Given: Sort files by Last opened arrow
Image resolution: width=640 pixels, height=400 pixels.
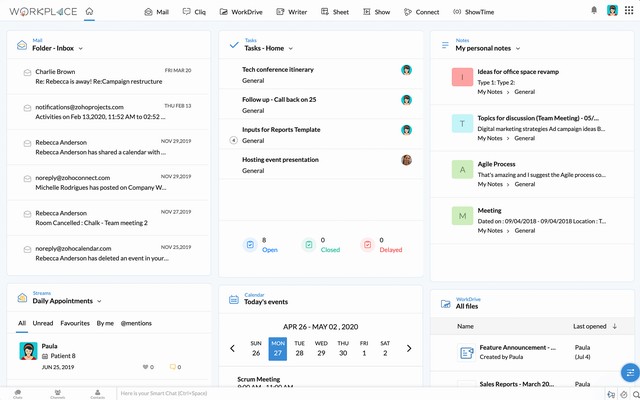Looking at the screenshot, I should click(x=614, y=327).
